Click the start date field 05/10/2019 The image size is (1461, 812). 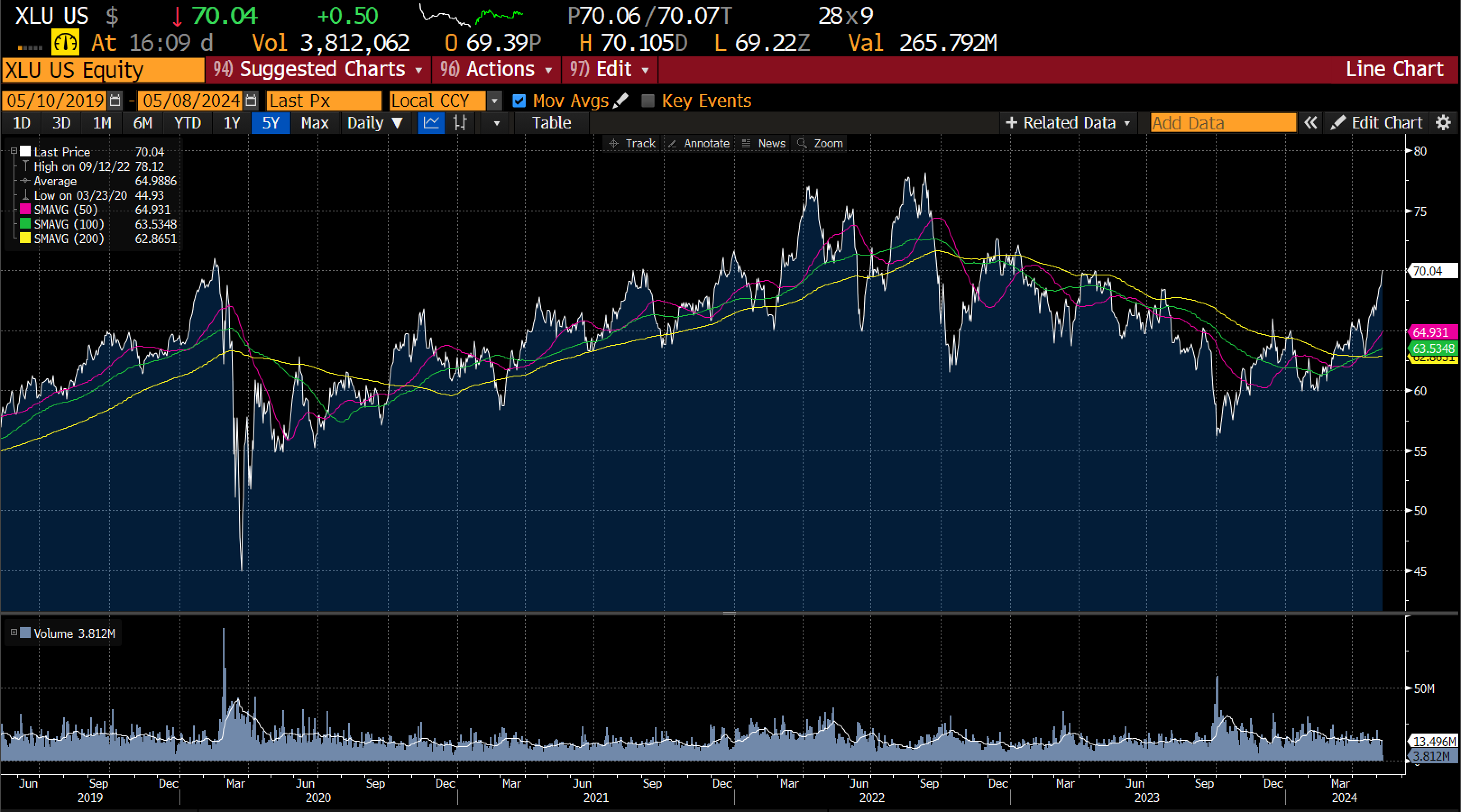pyautogui.click(x=55, y=101)
